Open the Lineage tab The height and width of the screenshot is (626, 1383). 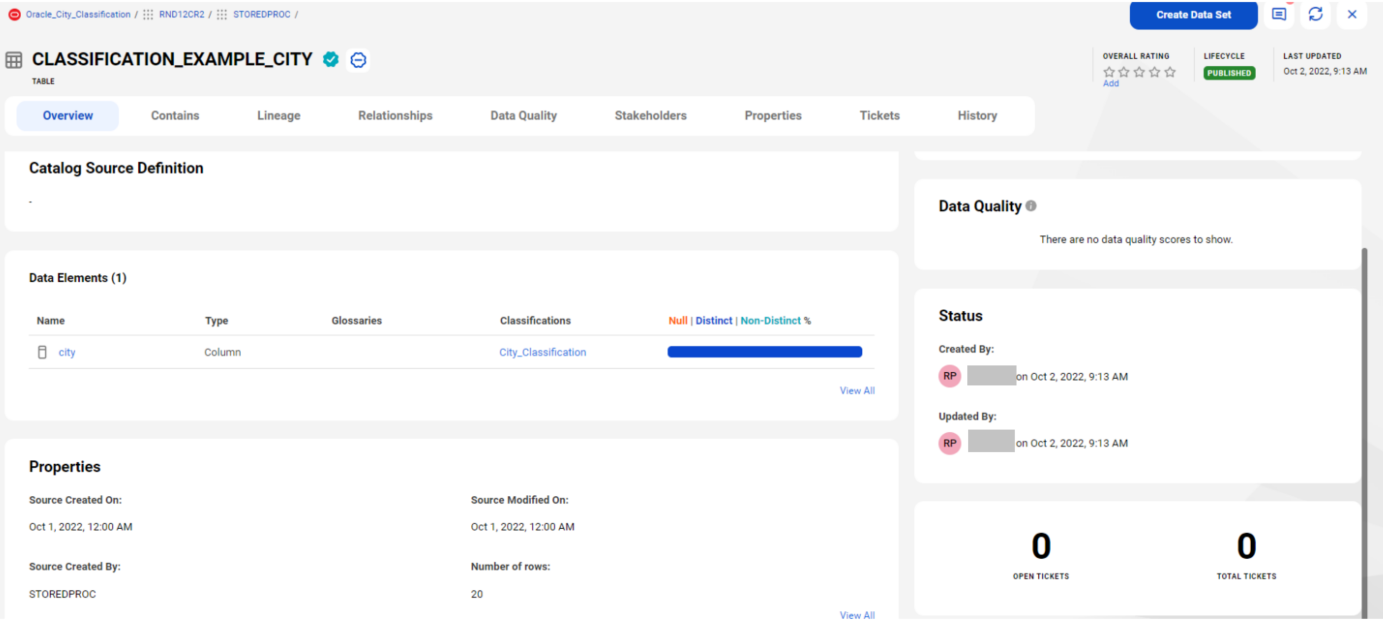279,116
